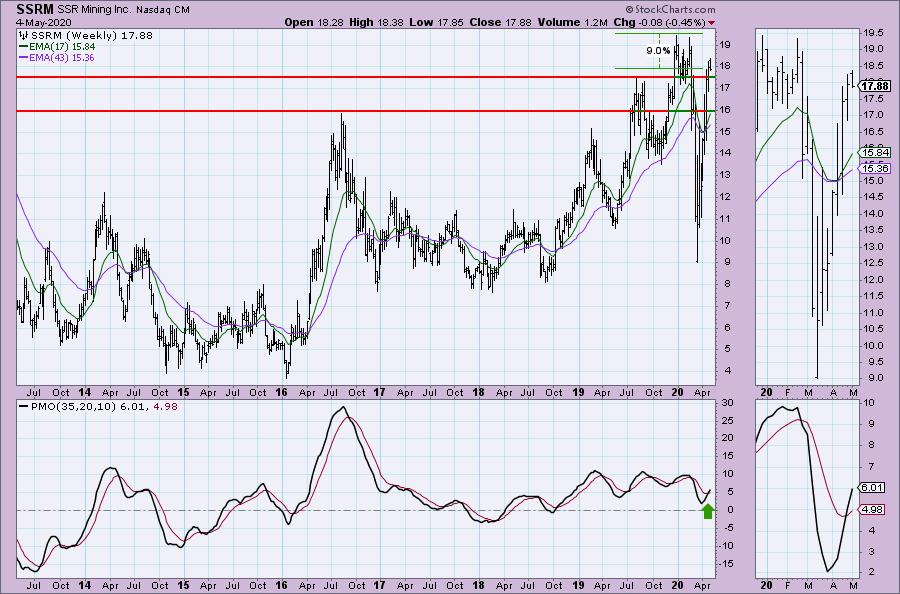Click the SSRM ticker symbol in the header

coord(35,9)
